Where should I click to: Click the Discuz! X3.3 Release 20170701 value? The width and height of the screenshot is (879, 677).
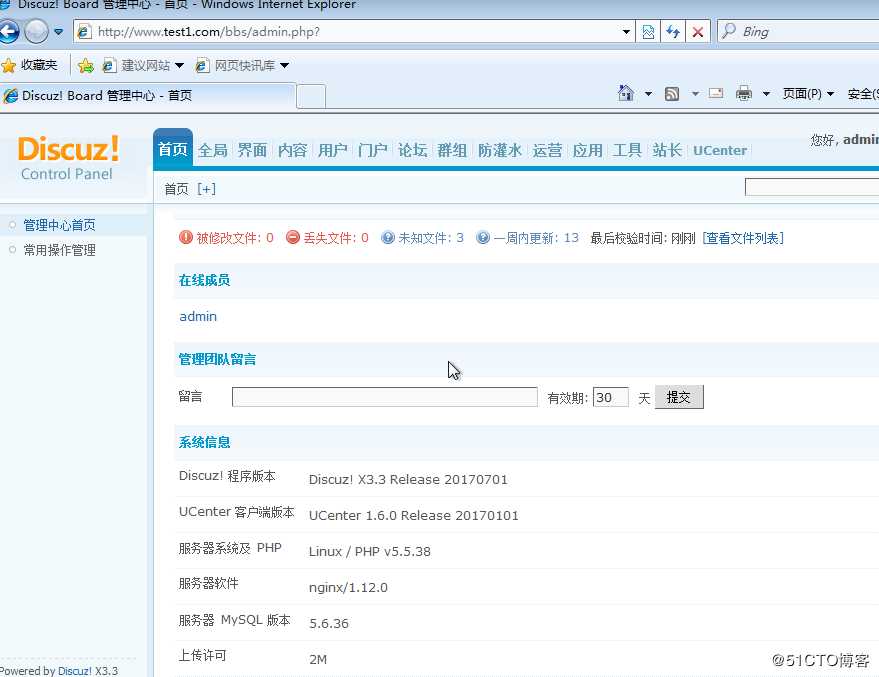[x=408, y=480]
